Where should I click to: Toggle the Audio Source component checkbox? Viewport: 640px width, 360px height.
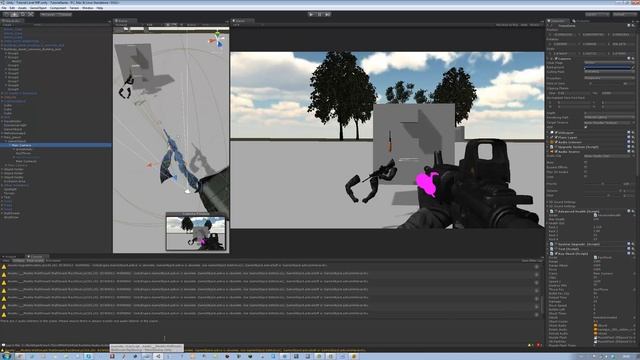pyautogui.click(x=556, y=151)
